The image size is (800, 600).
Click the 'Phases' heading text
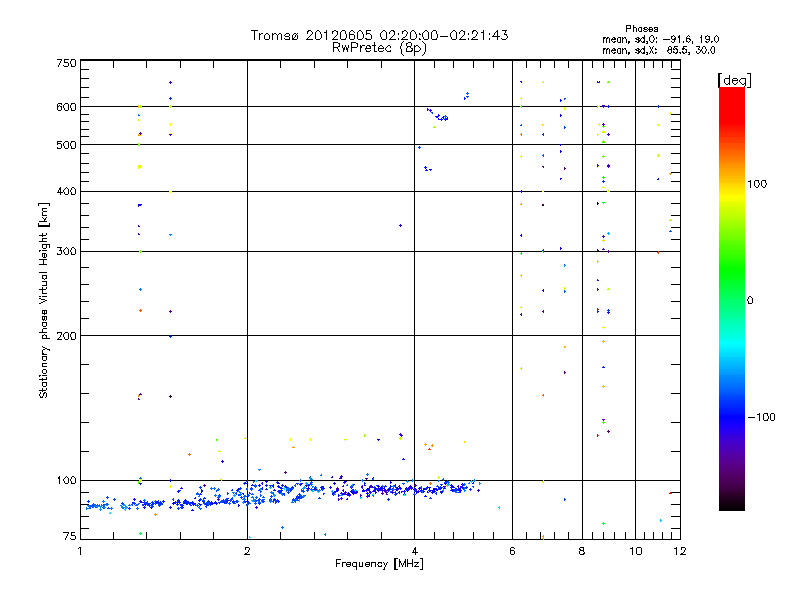[x=641, y=29]
